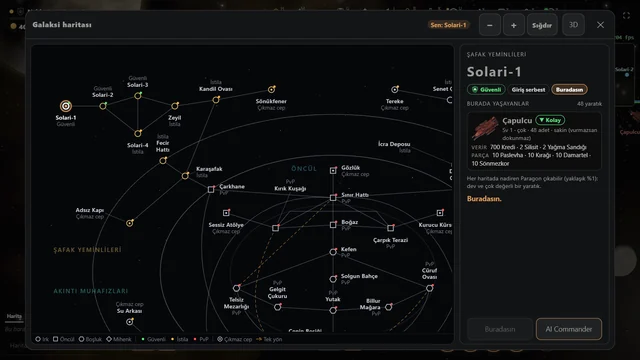Select the Adsız Kapı node
The image size is (640, 360).
[x=130, y=223]
